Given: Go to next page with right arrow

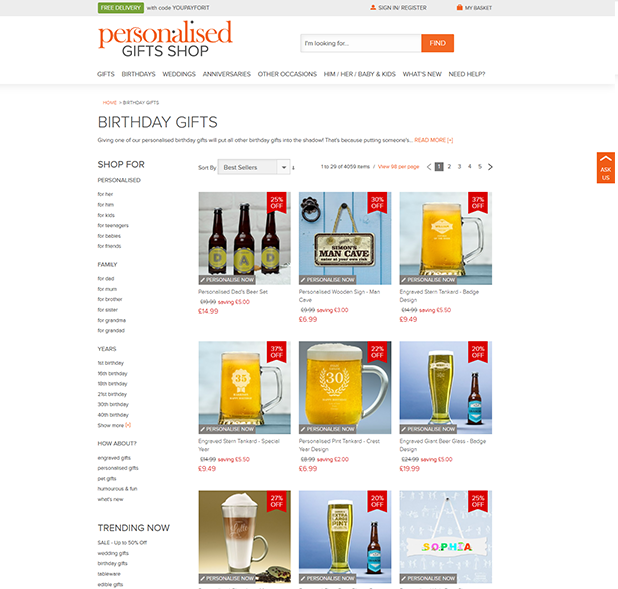Looking at the screenshot, I should point(490,167).
